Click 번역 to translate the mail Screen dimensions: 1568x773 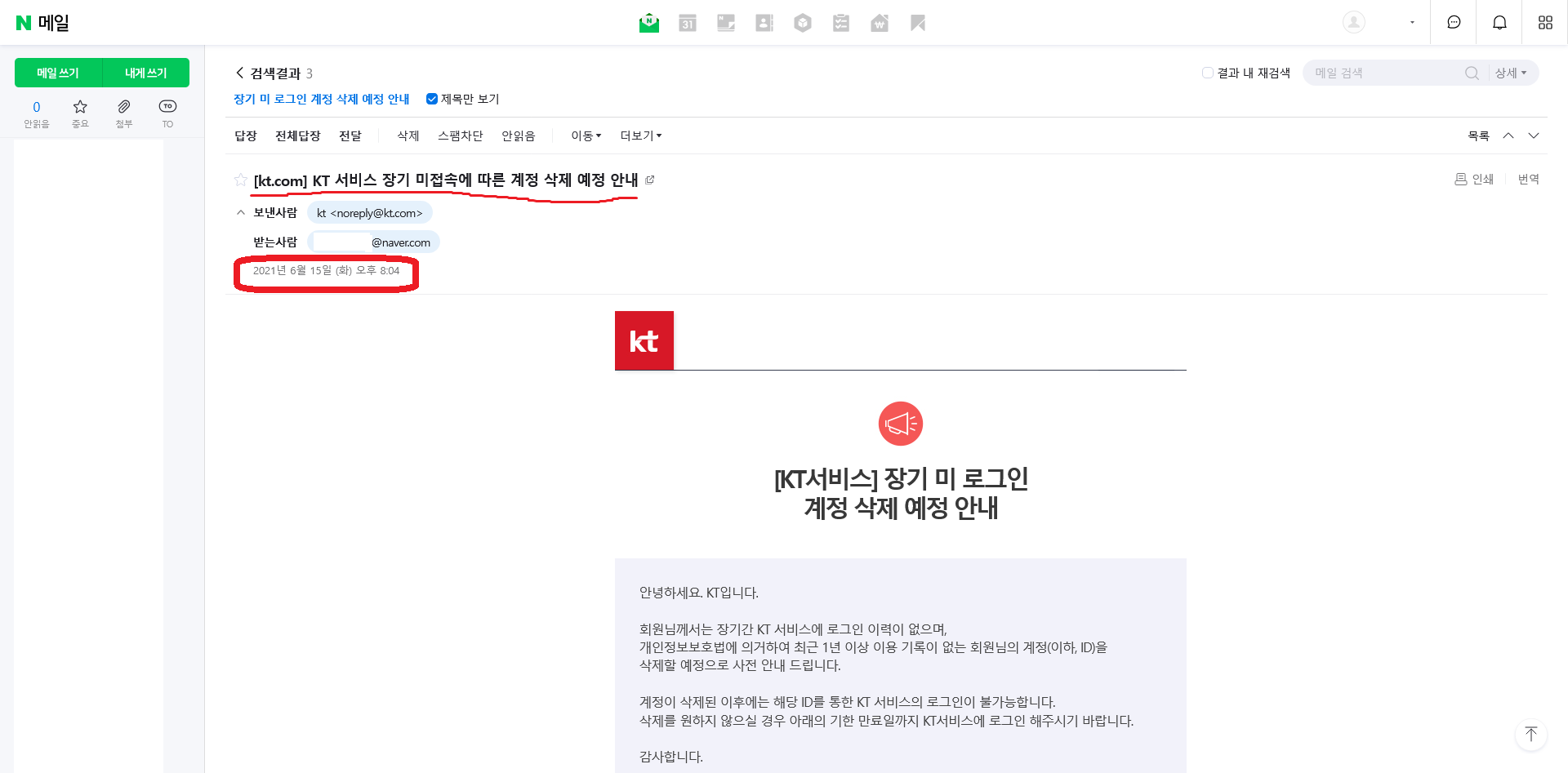coord(1529,179)
